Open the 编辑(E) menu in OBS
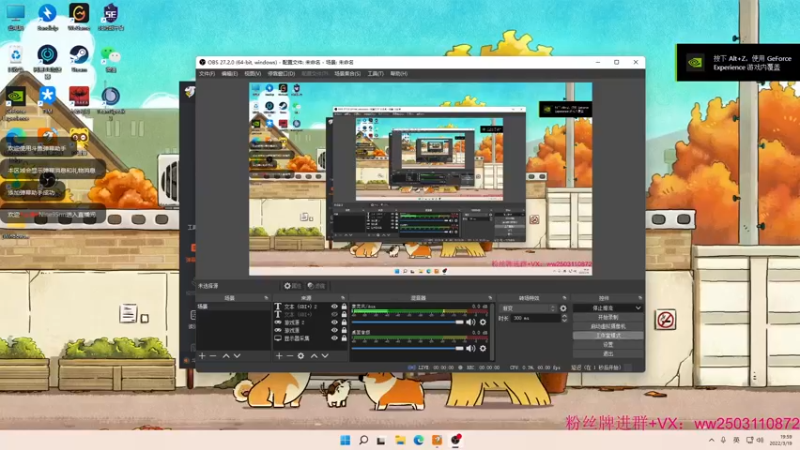The image size is (800, 450). (x=229, y=74)
